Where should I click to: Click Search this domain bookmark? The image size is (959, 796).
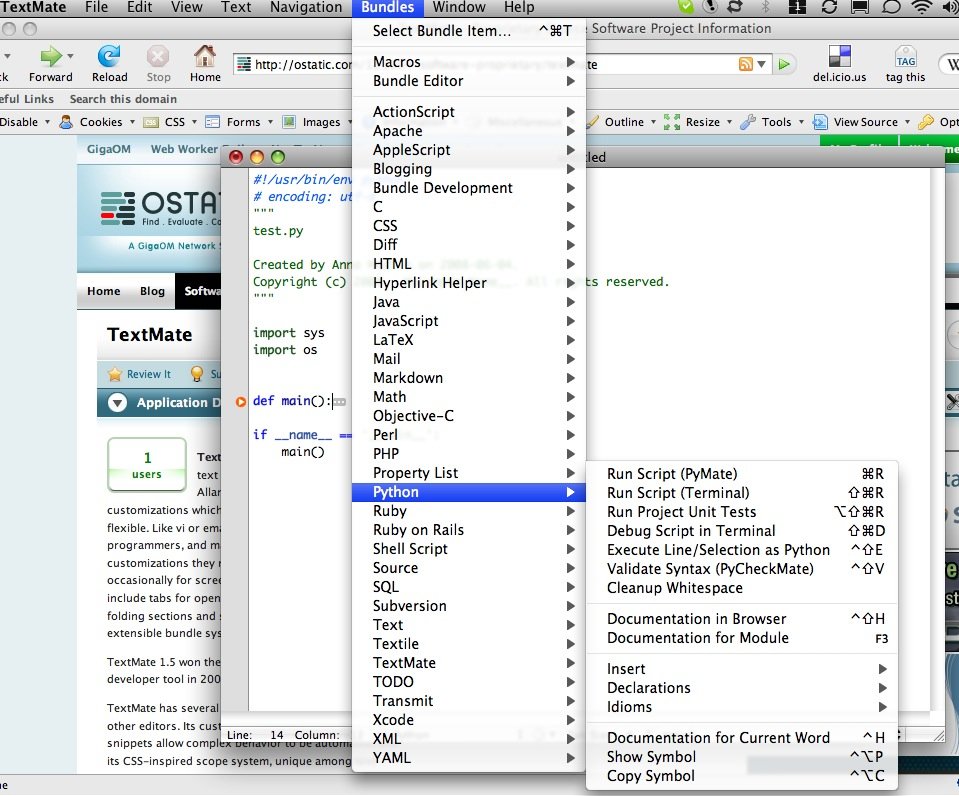pyautogui.click(x=123, y=99)
